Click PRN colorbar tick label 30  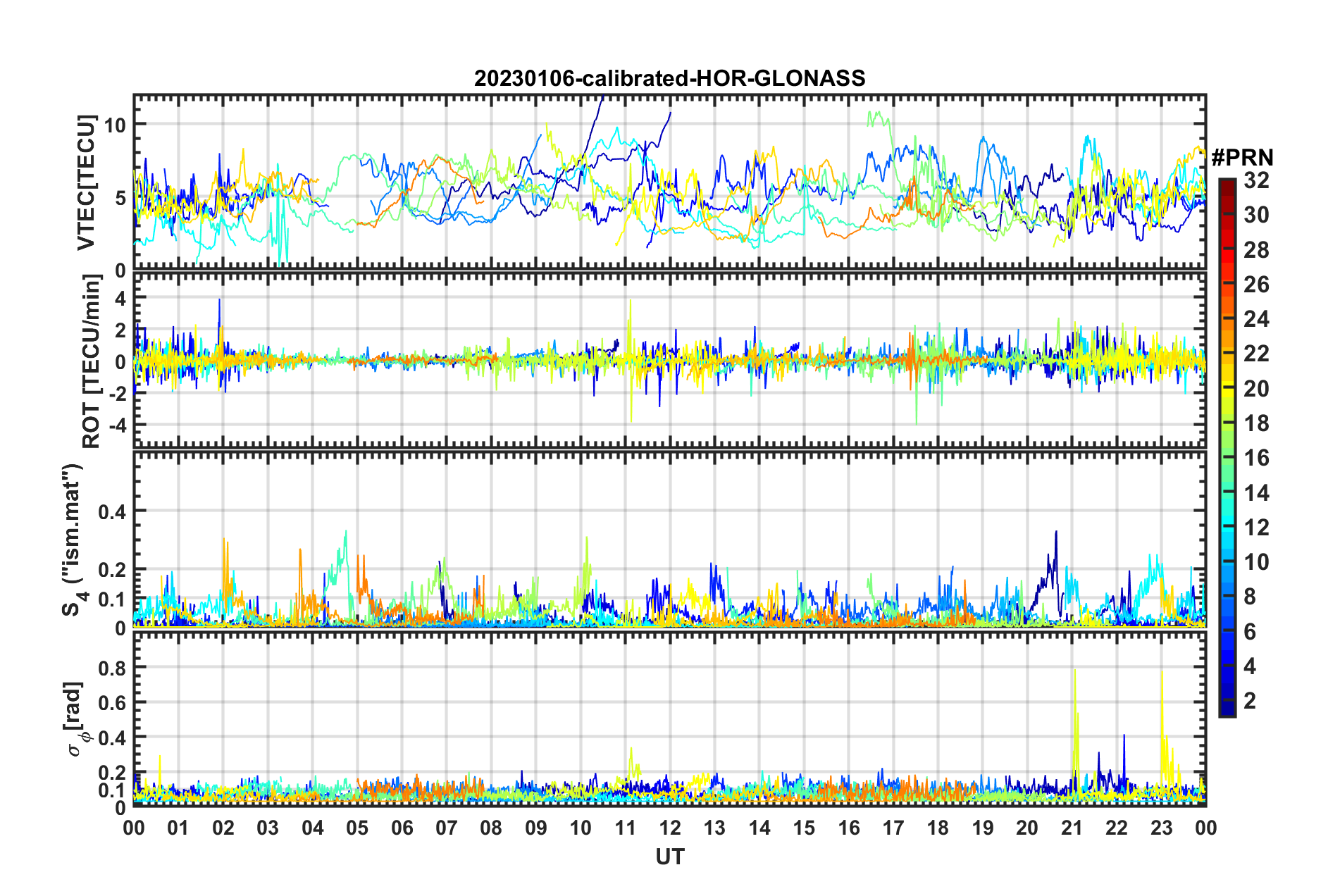pos(1256,215)
